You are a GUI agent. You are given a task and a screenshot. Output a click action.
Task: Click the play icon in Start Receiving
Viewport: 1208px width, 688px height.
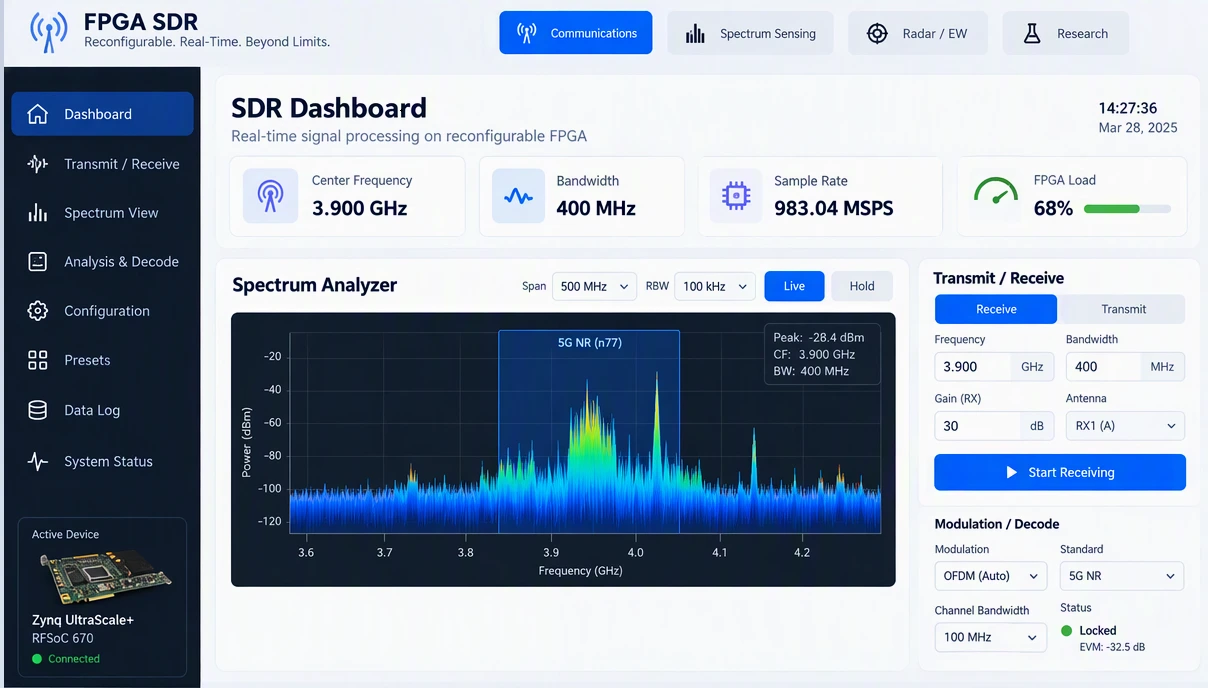click(1012, 472)
